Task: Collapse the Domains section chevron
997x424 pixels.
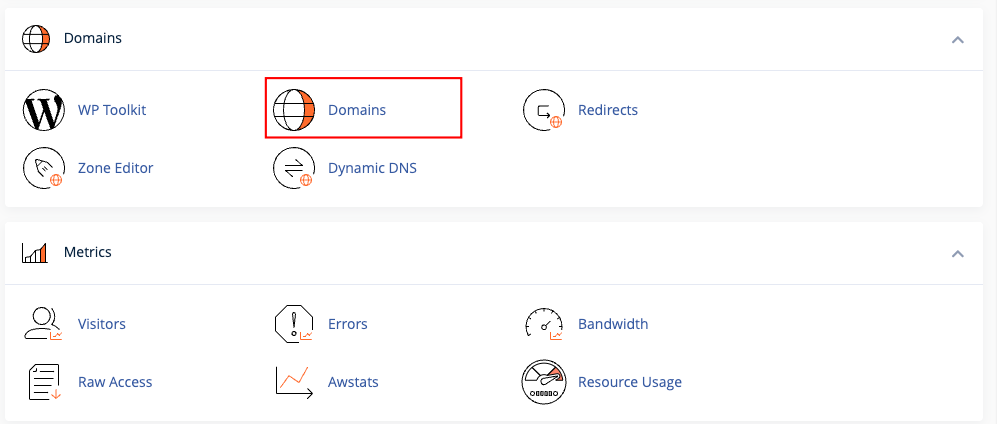Action: [958, 39]
